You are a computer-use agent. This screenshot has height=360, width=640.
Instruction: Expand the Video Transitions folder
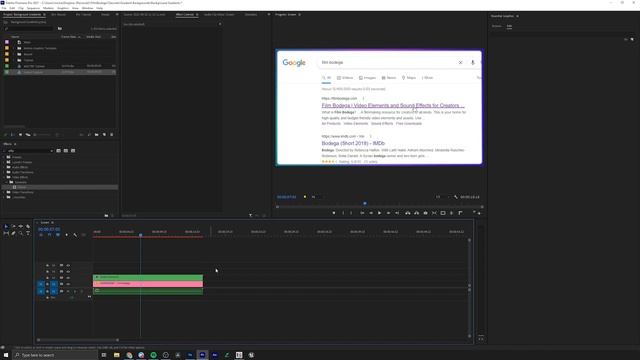[4, 192]
